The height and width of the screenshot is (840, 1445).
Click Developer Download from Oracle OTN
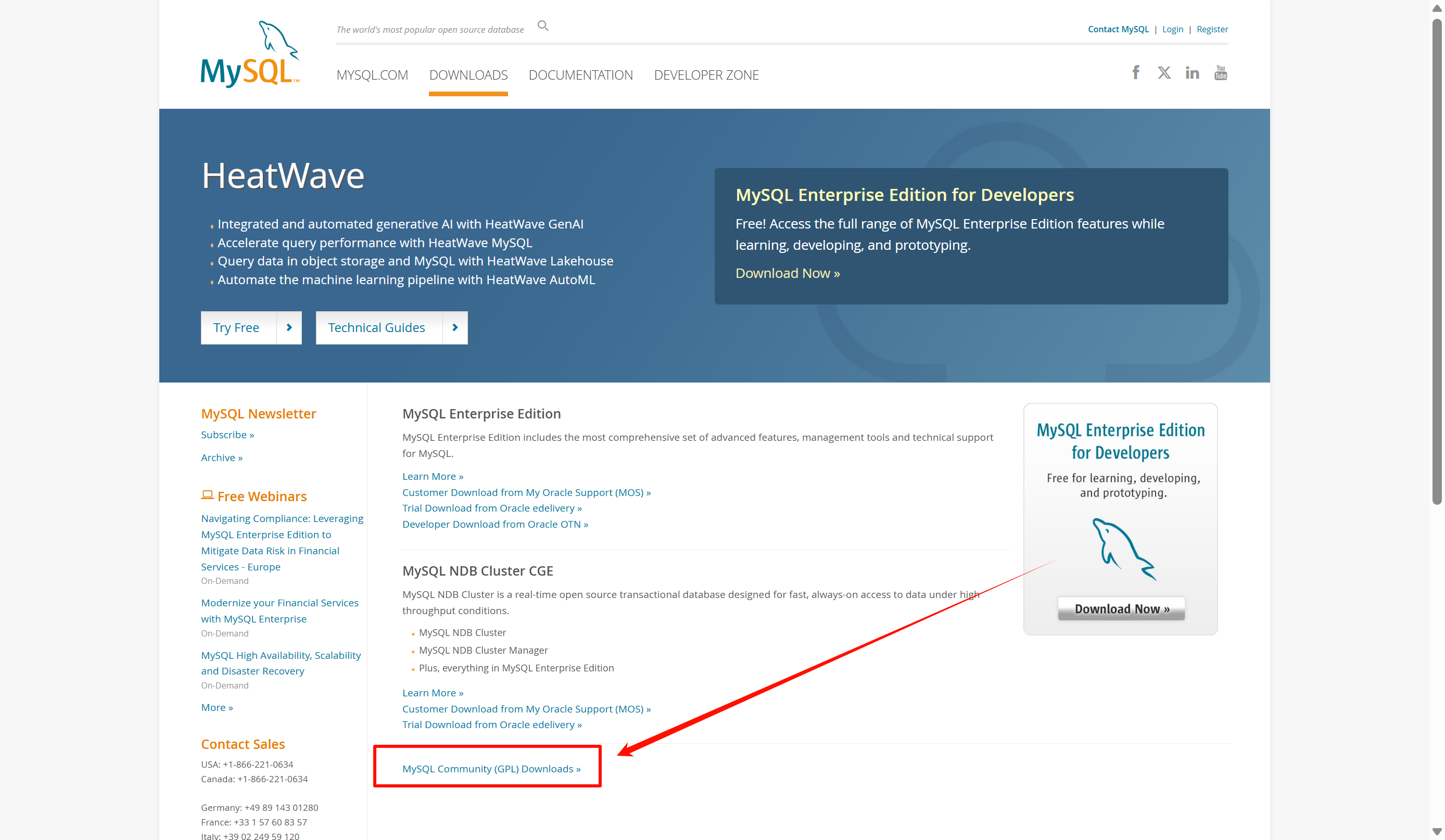(495, 524)
